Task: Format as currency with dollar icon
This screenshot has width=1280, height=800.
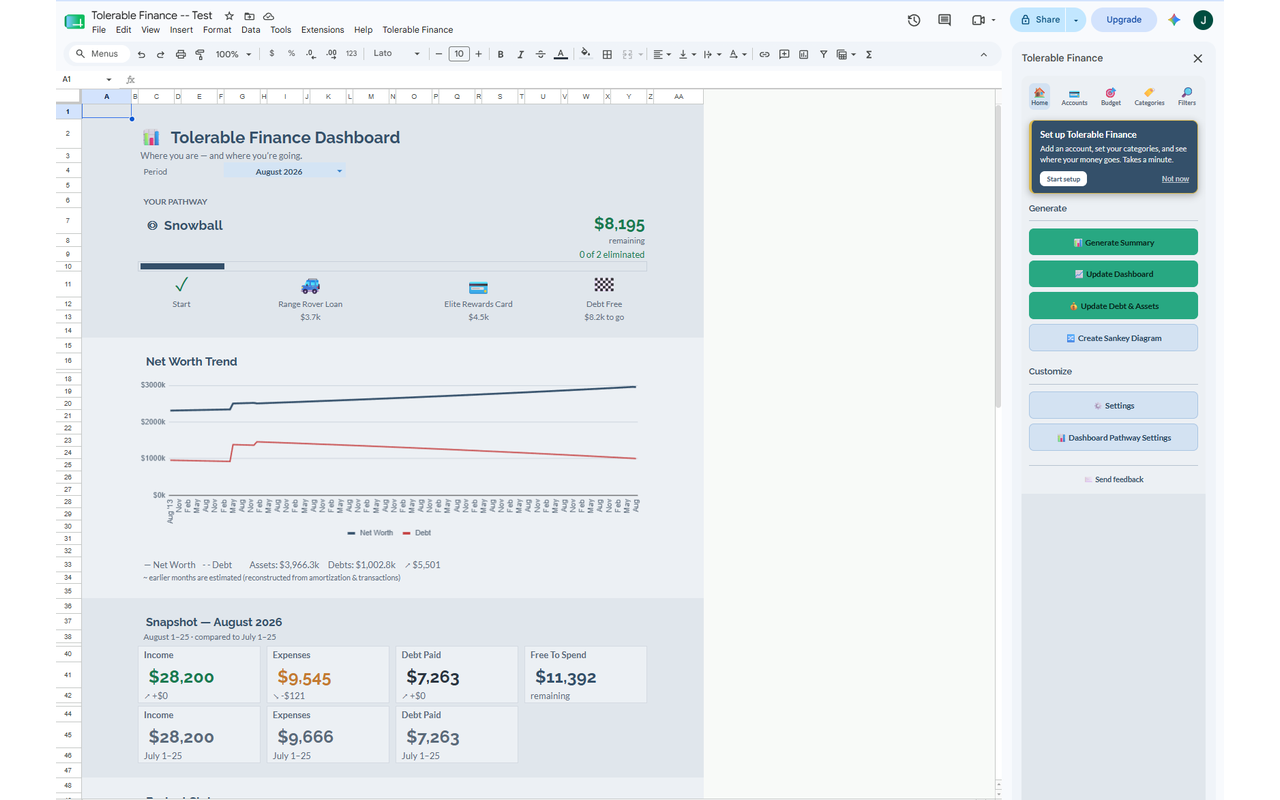Action: 272,54
